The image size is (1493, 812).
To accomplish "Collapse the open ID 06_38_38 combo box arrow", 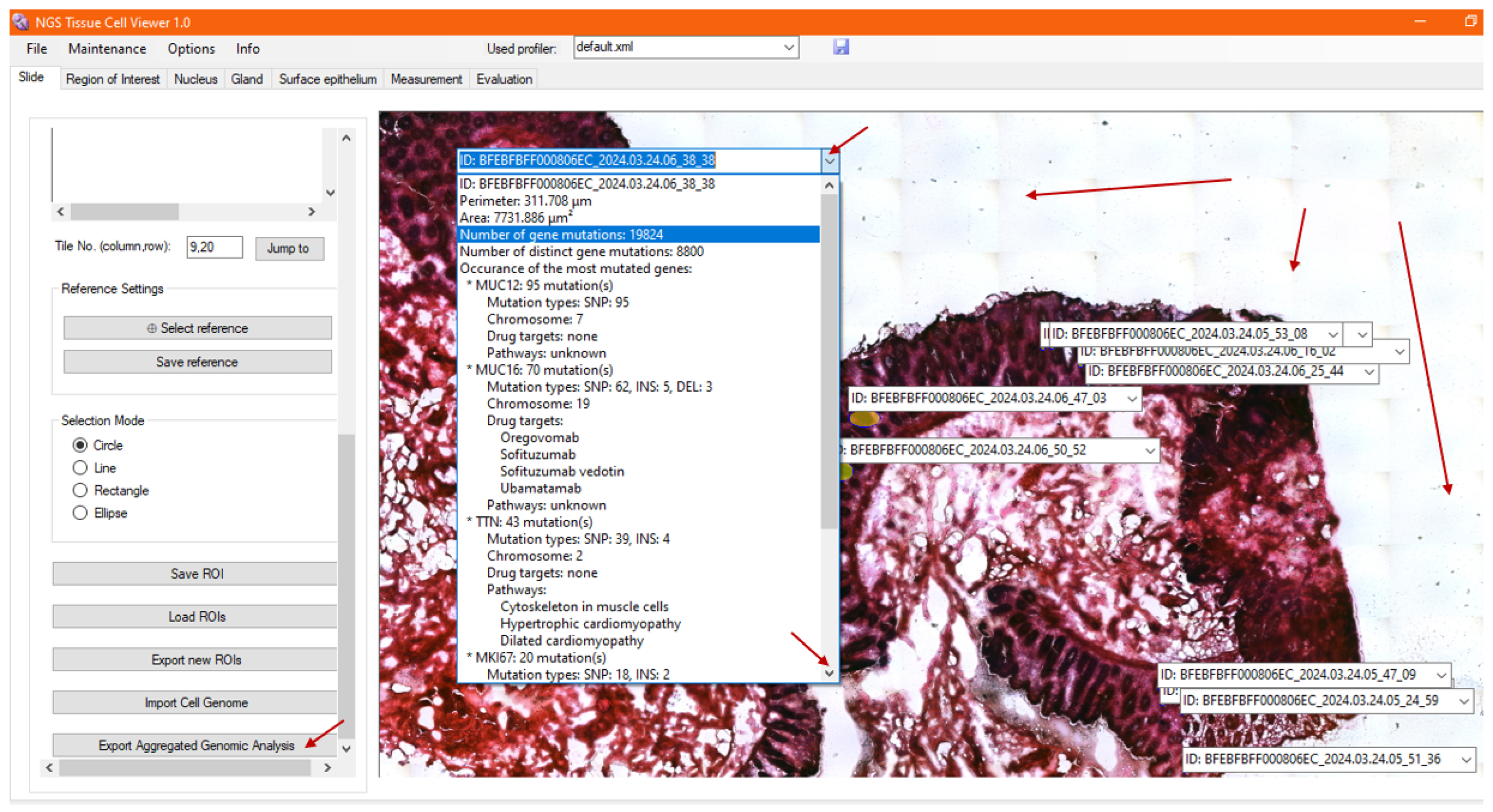I will coord(829,161).
